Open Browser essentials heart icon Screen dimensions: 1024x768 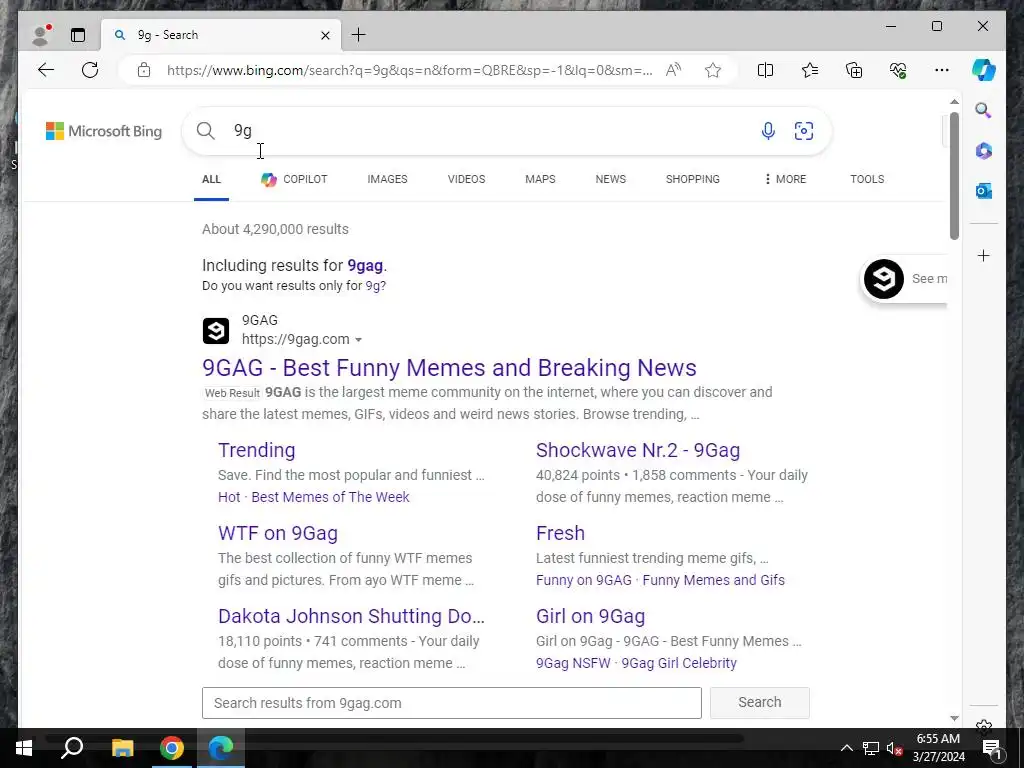point(898,70)
